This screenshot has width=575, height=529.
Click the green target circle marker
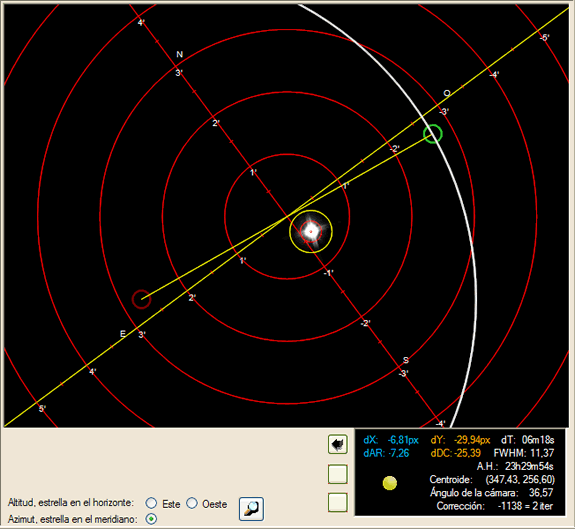click(433, 134)
